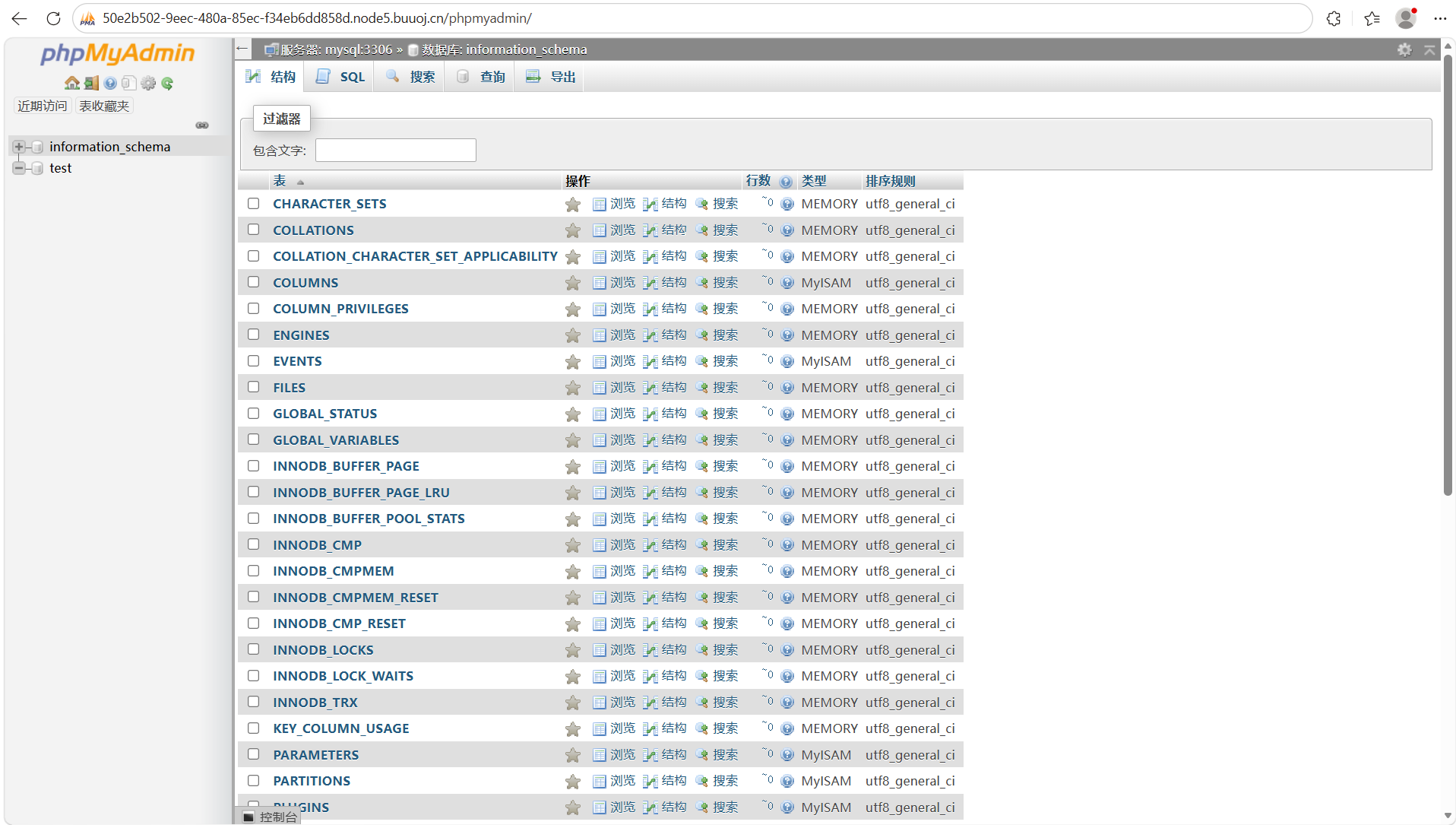Open the phpMyAdmin home icon
The image size is (1456, 825).
72,83
